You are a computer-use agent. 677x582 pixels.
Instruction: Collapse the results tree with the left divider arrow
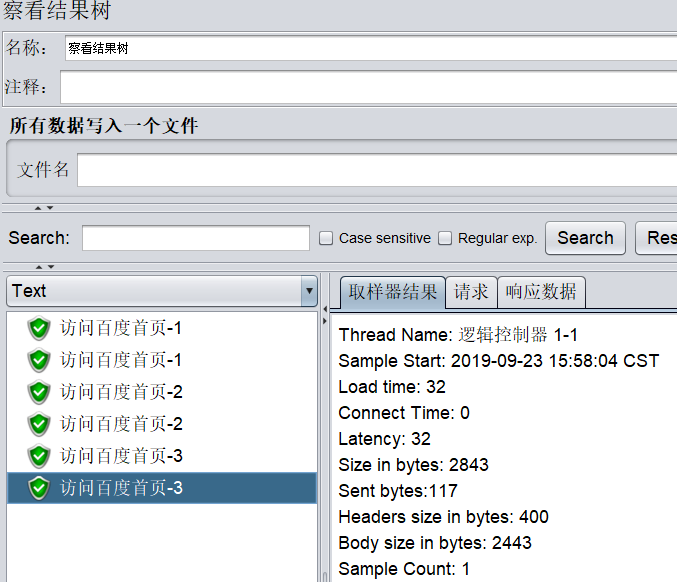[x=325, y=309]
